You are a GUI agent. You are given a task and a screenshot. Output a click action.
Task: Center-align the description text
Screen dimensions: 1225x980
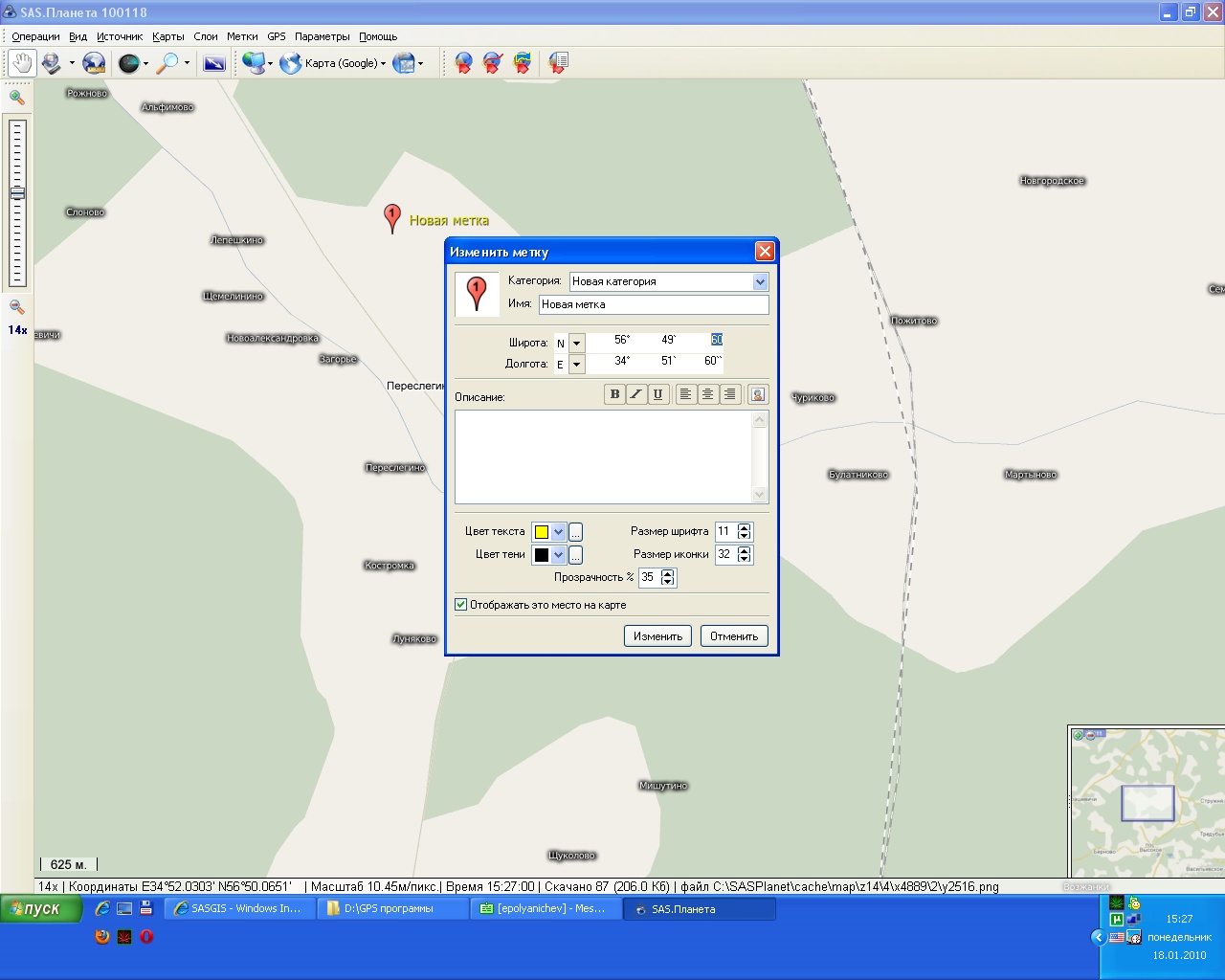click(x=707, y=394)
